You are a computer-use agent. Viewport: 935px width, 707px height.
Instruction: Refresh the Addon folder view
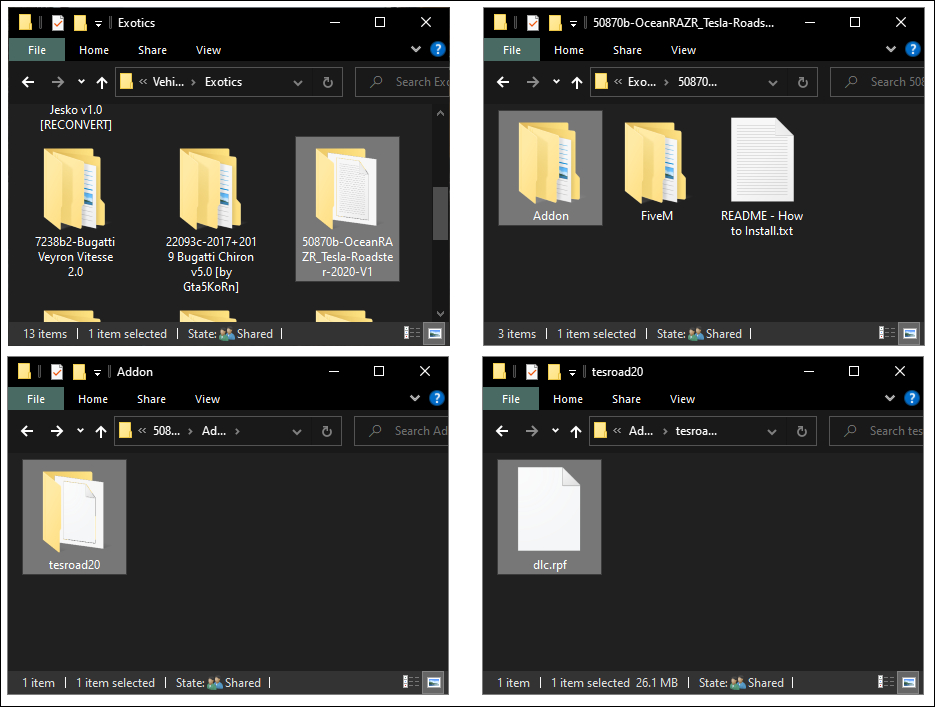tap(326, 431)
